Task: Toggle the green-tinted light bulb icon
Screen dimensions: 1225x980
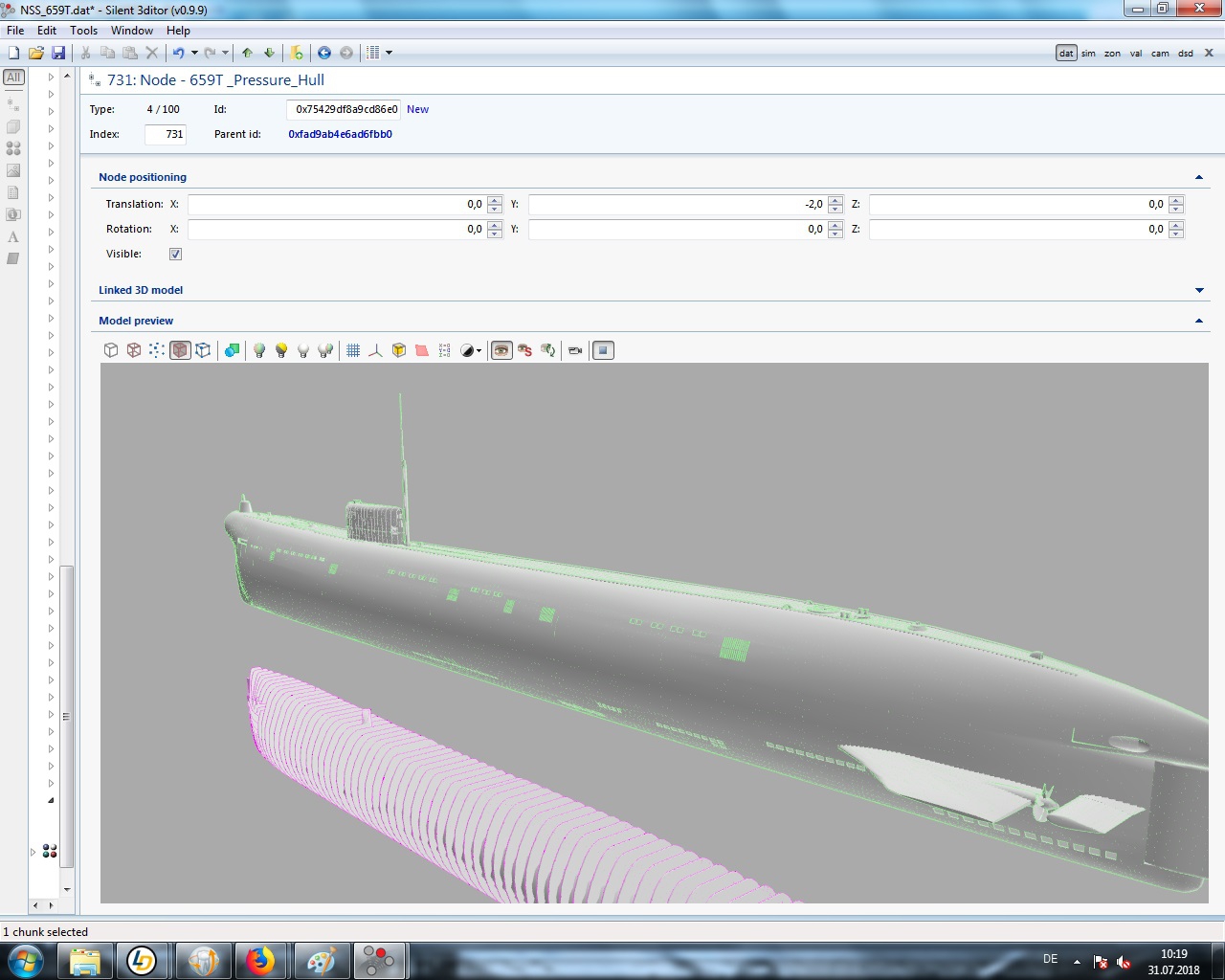Action: tap(258, 350)
